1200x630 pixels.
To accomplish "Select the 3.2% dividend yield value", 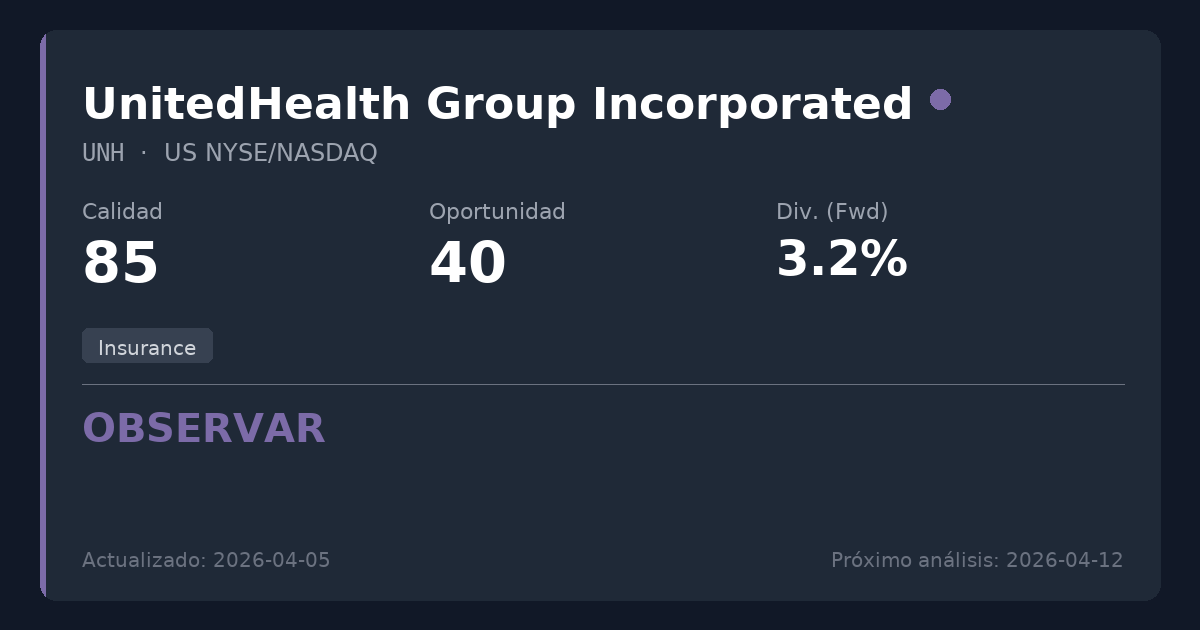I will pos(841,260).
